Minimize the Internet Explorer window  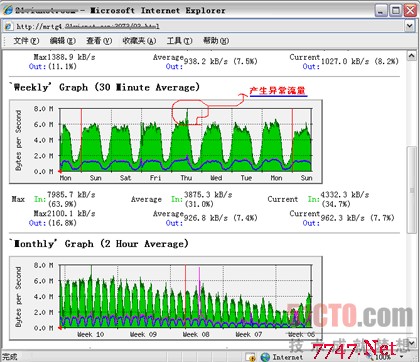tap(381, 10)
